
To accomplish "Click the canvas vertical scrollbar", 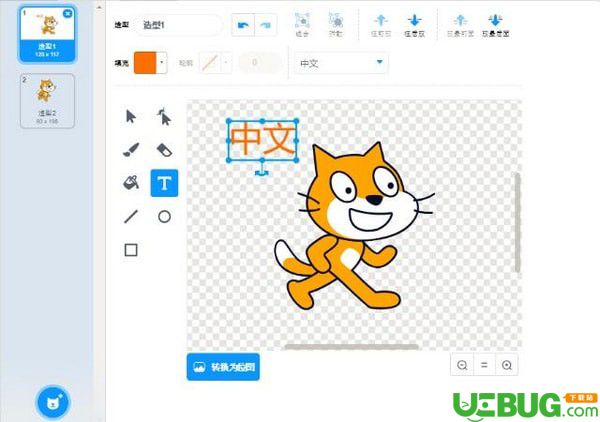I will (517, 223).
